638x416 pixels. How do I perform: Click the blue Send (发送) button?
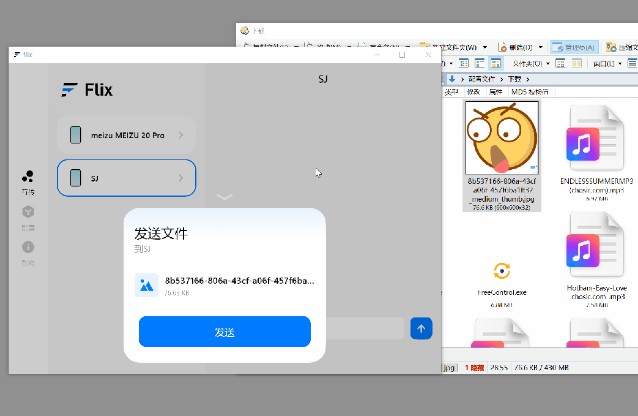(x=225, y=332)
